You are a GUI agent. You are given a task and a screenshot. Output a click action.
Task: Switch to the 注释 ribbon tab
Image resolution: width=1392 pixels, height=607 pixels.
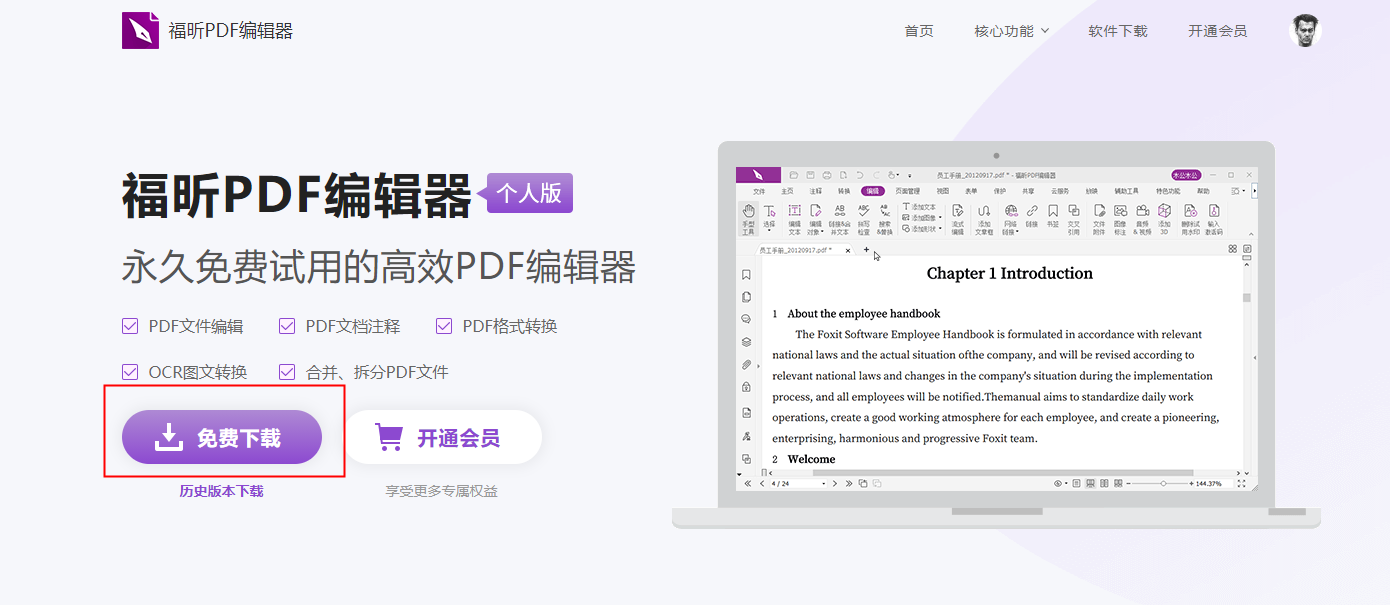tap(814, 190)
